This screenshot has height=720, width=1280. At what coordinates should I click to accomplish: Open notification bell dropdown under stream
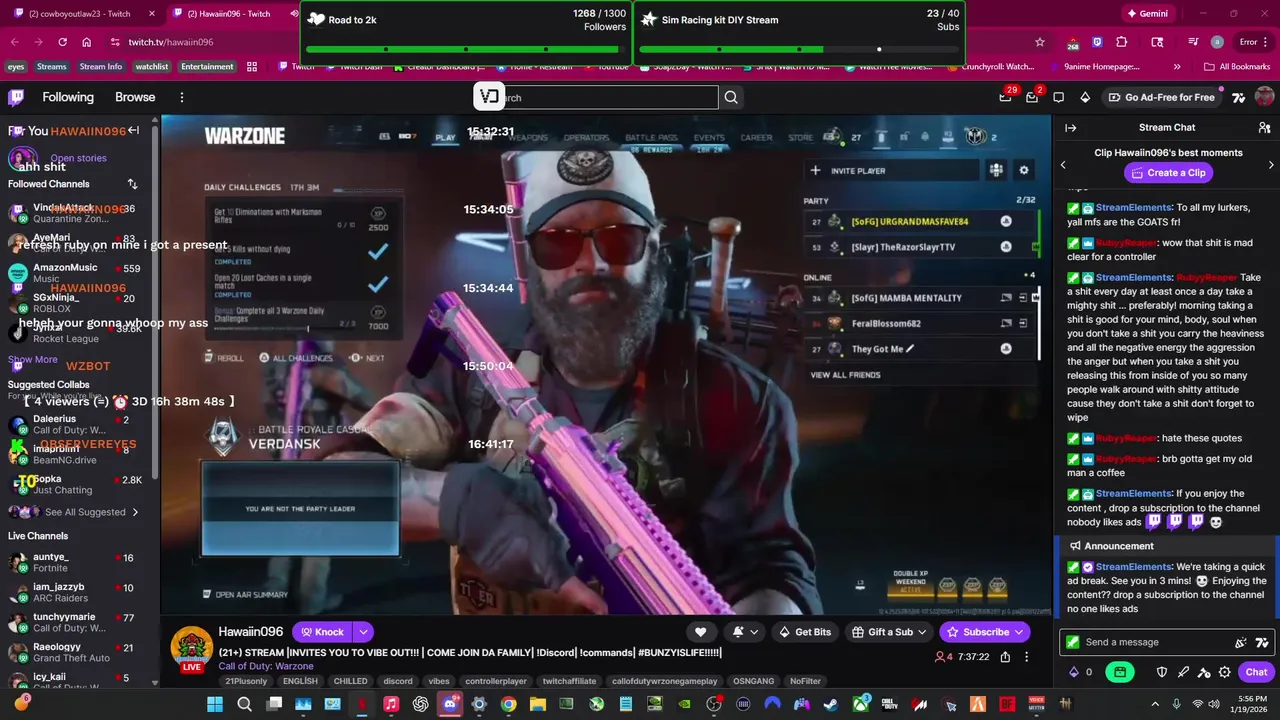click(745, 632)
